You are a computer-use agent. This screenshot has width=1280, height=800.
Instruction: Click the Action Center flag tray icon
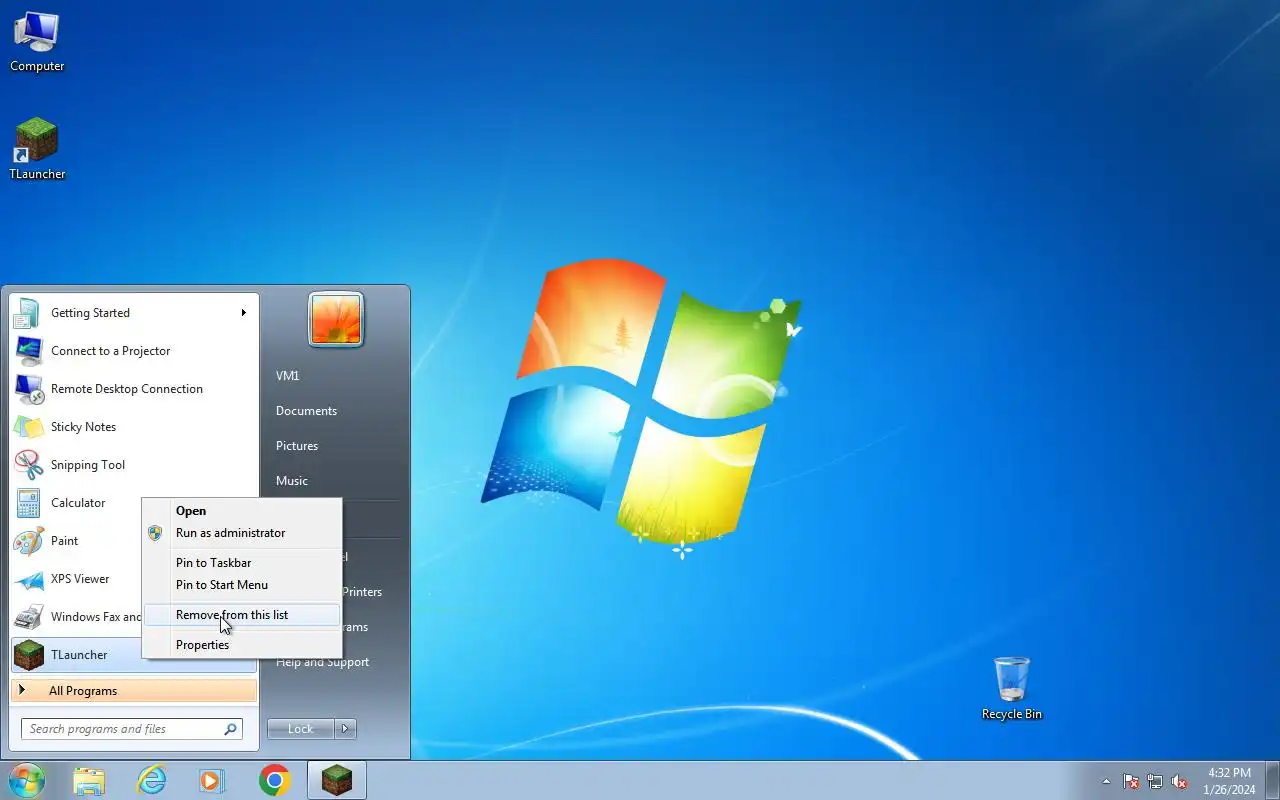[x=1131, y=782]
